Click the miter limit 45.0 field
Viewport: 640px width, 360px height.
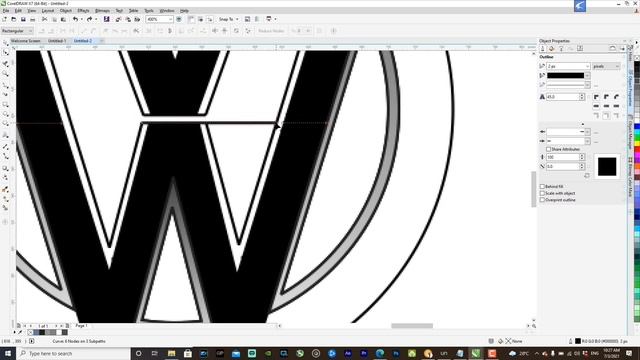562,97
